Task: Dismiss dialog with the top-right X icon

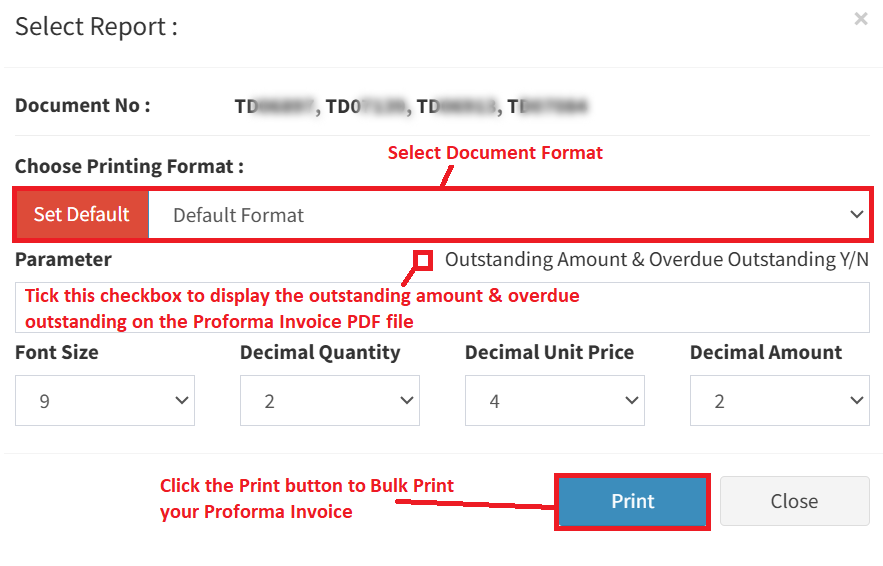Action: click(x=861, y=19)
